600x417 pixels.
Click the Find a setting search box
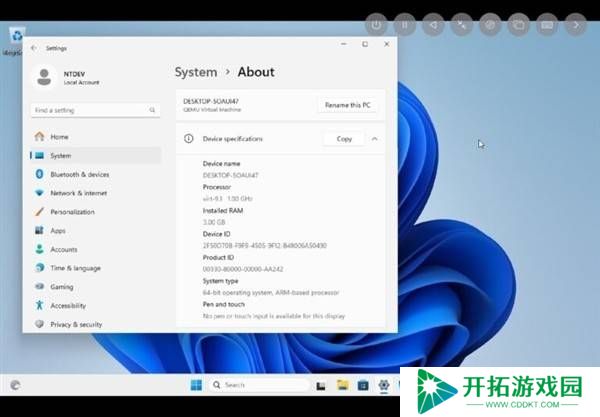(95, 110)
